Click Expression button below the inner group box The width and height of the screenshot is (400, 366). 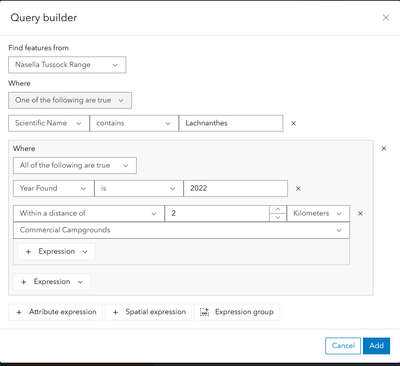(x=52, y=282)
